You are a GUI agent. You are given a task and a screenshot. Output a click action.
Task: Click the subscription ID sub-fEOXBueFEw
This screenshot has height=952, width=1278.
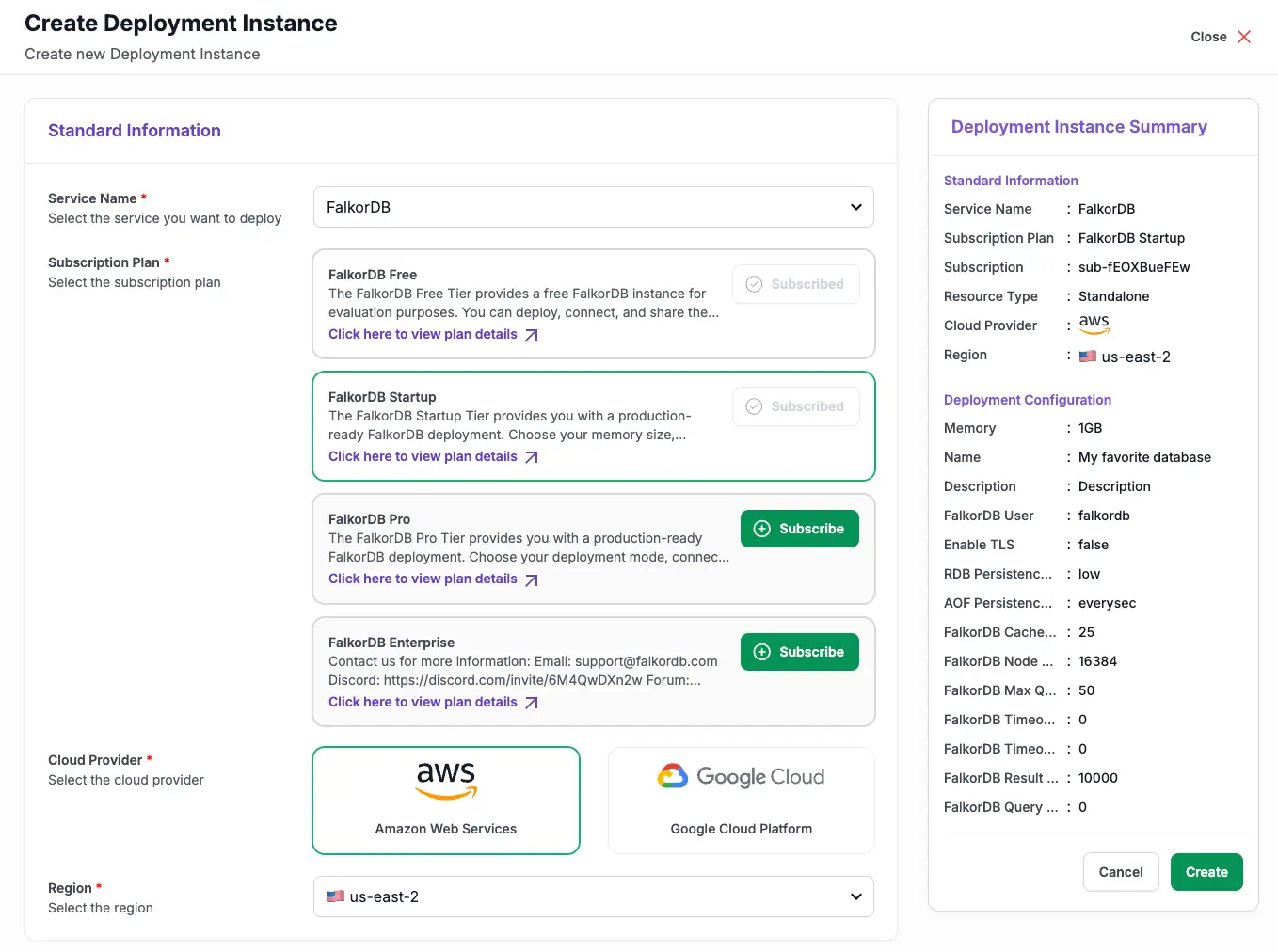pyautogui.click(x=1134, y=267)
